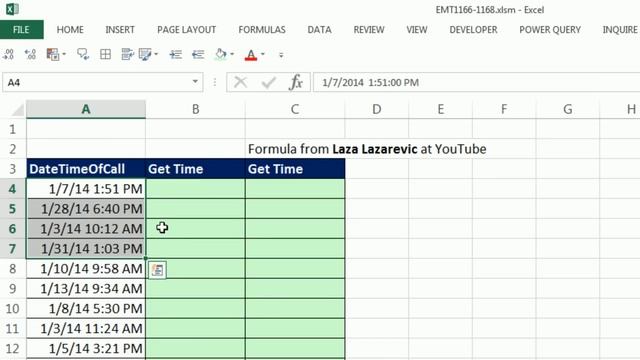Open the PAGE LAYOUT tab
The image size is (640, 360).
187,30
